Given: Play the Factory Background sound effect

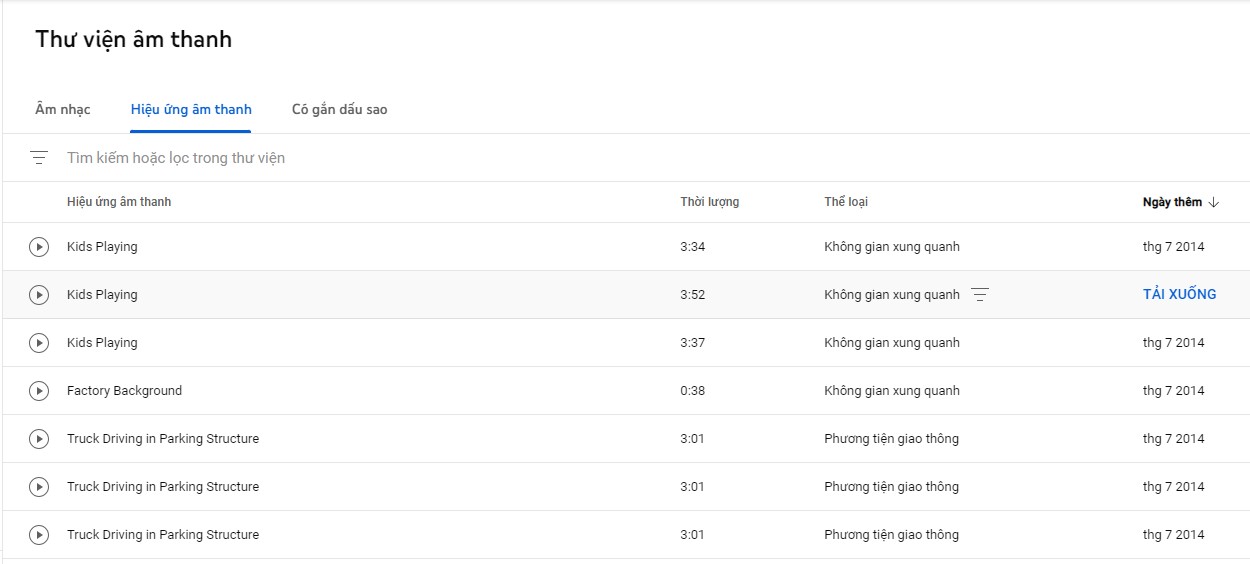Looking at the screenshot, I should pos(39,391).
